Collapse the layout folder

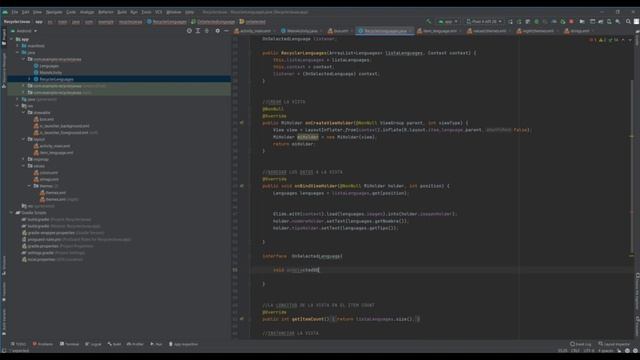(x=24, y=139)
